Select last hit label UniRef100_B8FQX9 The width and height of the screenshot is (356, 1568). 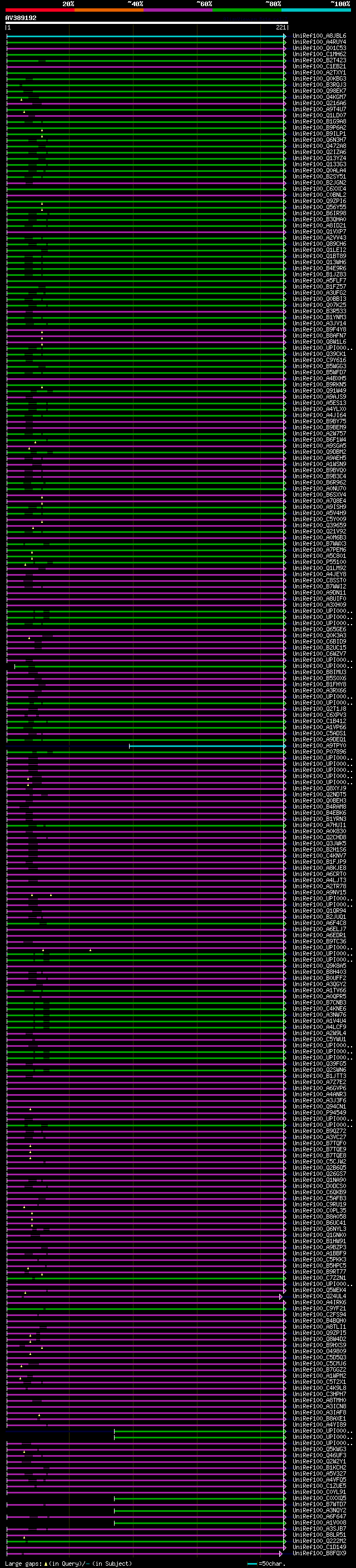coord(319,1553)
